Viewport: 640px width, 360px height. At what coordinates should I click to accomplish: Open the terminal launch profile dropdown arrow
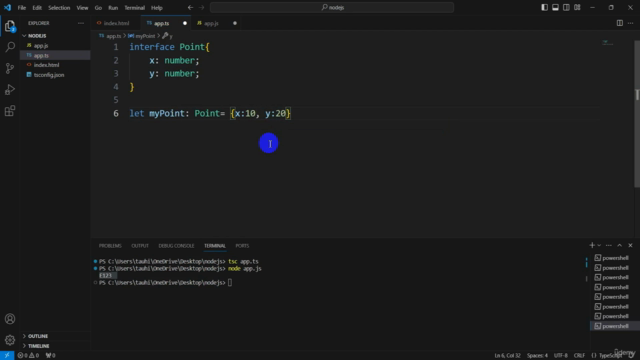(599, 245)
